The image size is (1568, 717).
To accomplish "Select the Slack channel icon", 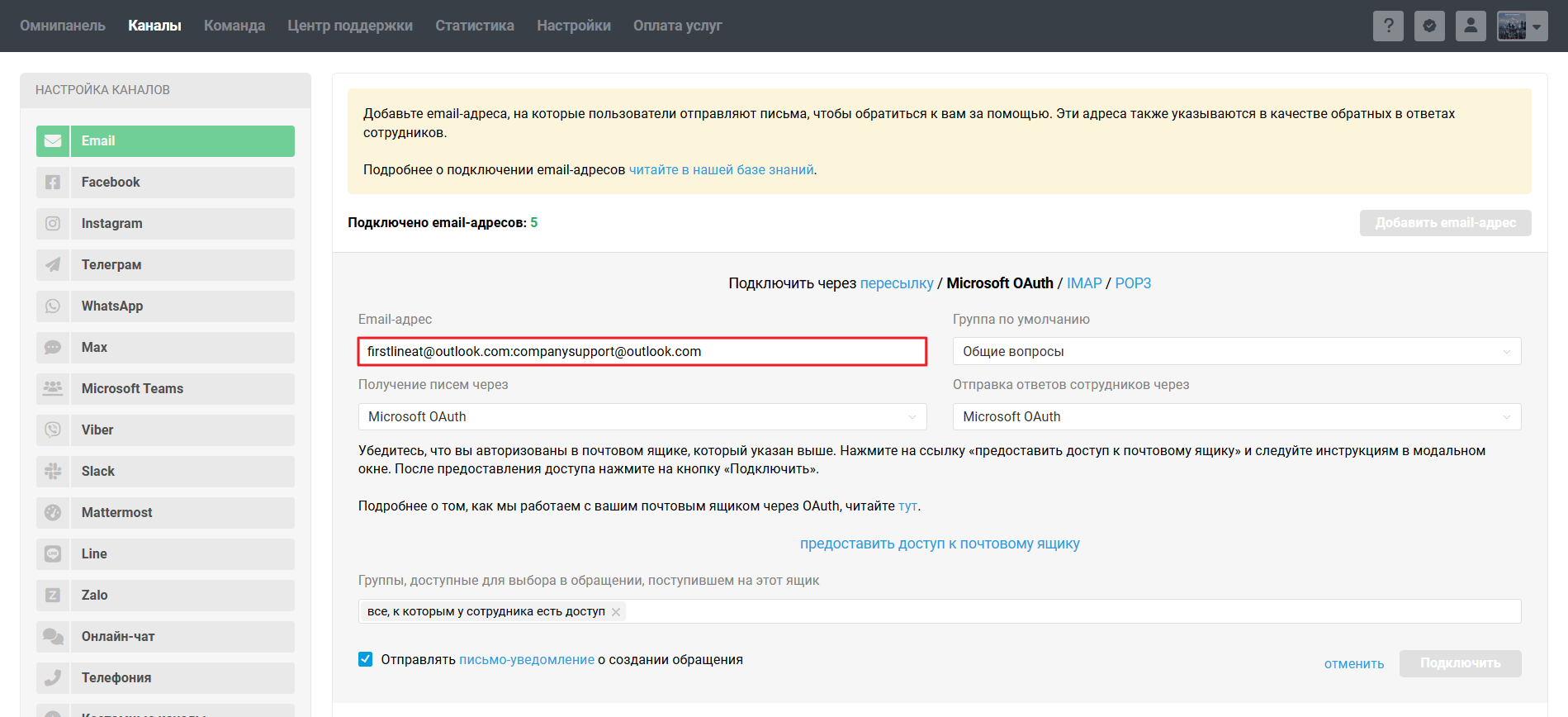I will pyautogui.click(x=53, y=472).
